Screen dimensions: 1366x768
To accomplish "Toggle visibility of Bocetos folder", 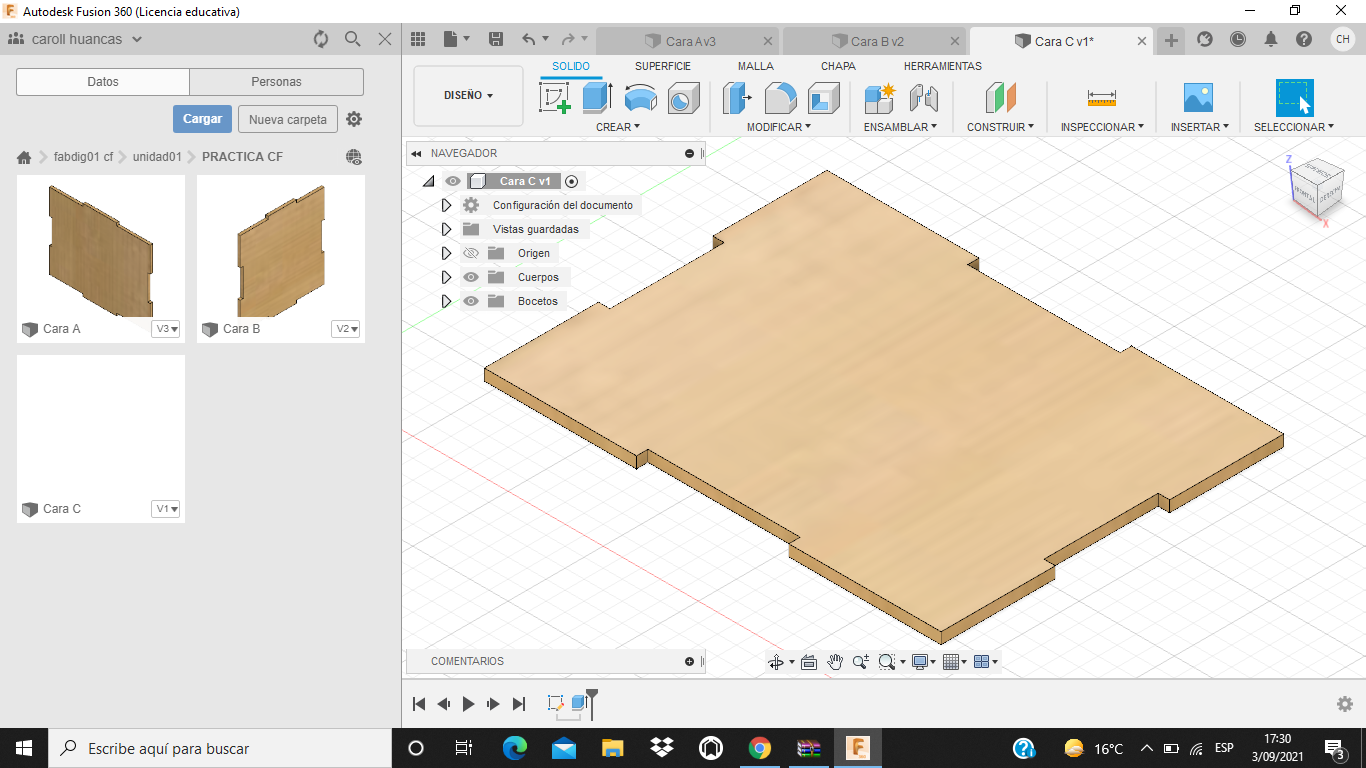I will (471, 301).
